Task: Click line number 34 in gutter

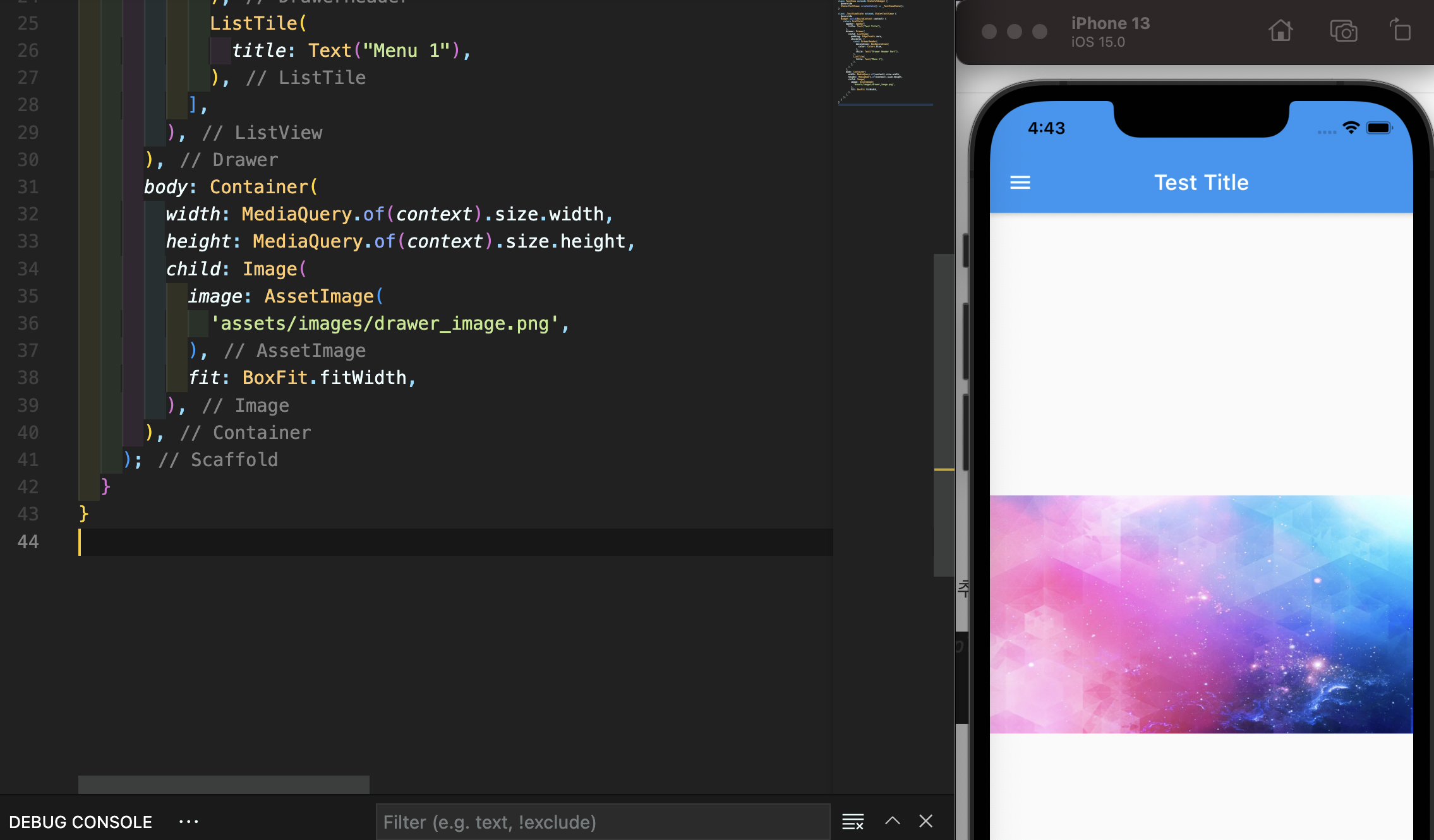Action: tap(28, 269)
